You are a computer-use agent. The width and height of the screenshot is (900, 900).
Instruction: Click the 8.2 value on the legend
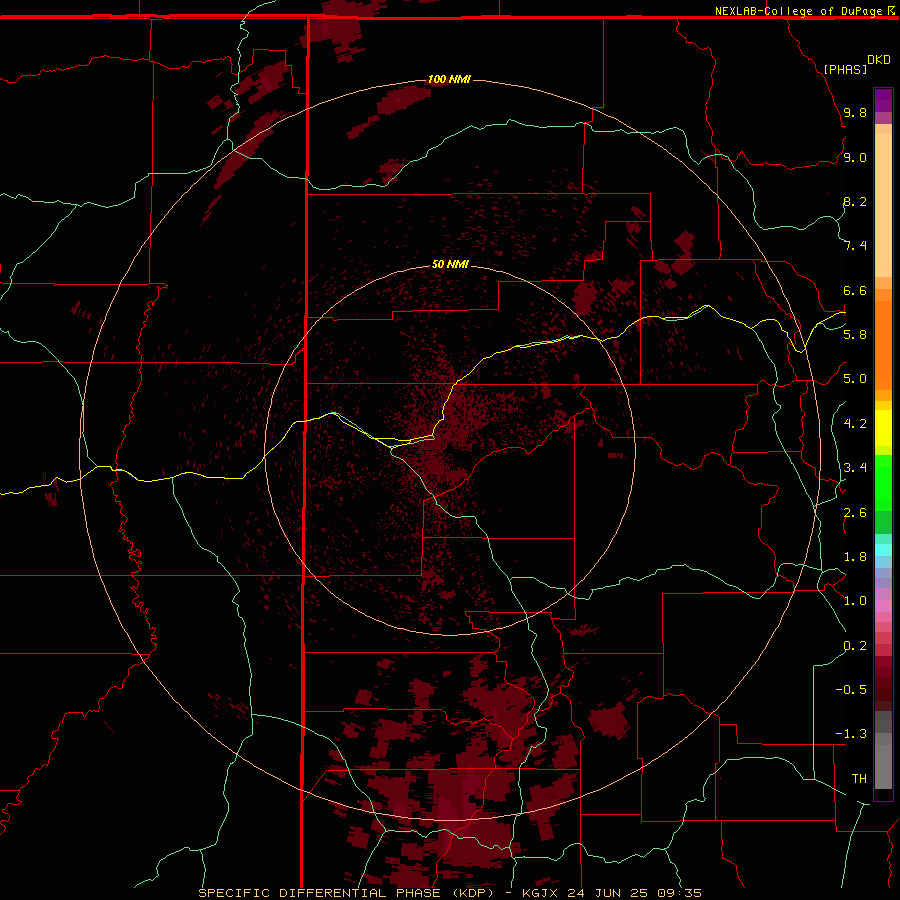click(x=855, y=201)
